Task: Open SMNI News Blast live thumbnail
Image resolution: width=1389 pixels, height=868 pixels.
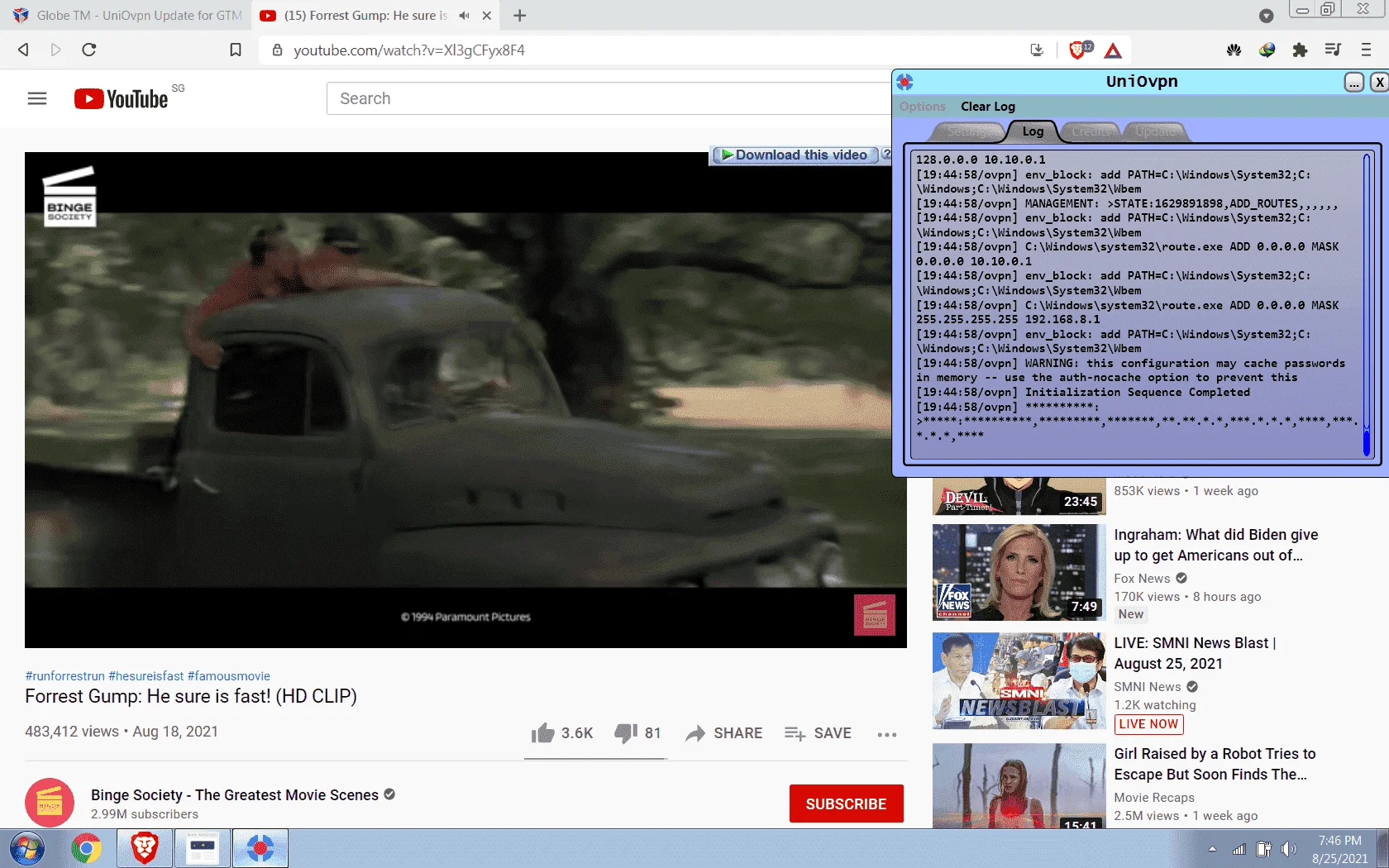Action: click(x=1019, y=680)
